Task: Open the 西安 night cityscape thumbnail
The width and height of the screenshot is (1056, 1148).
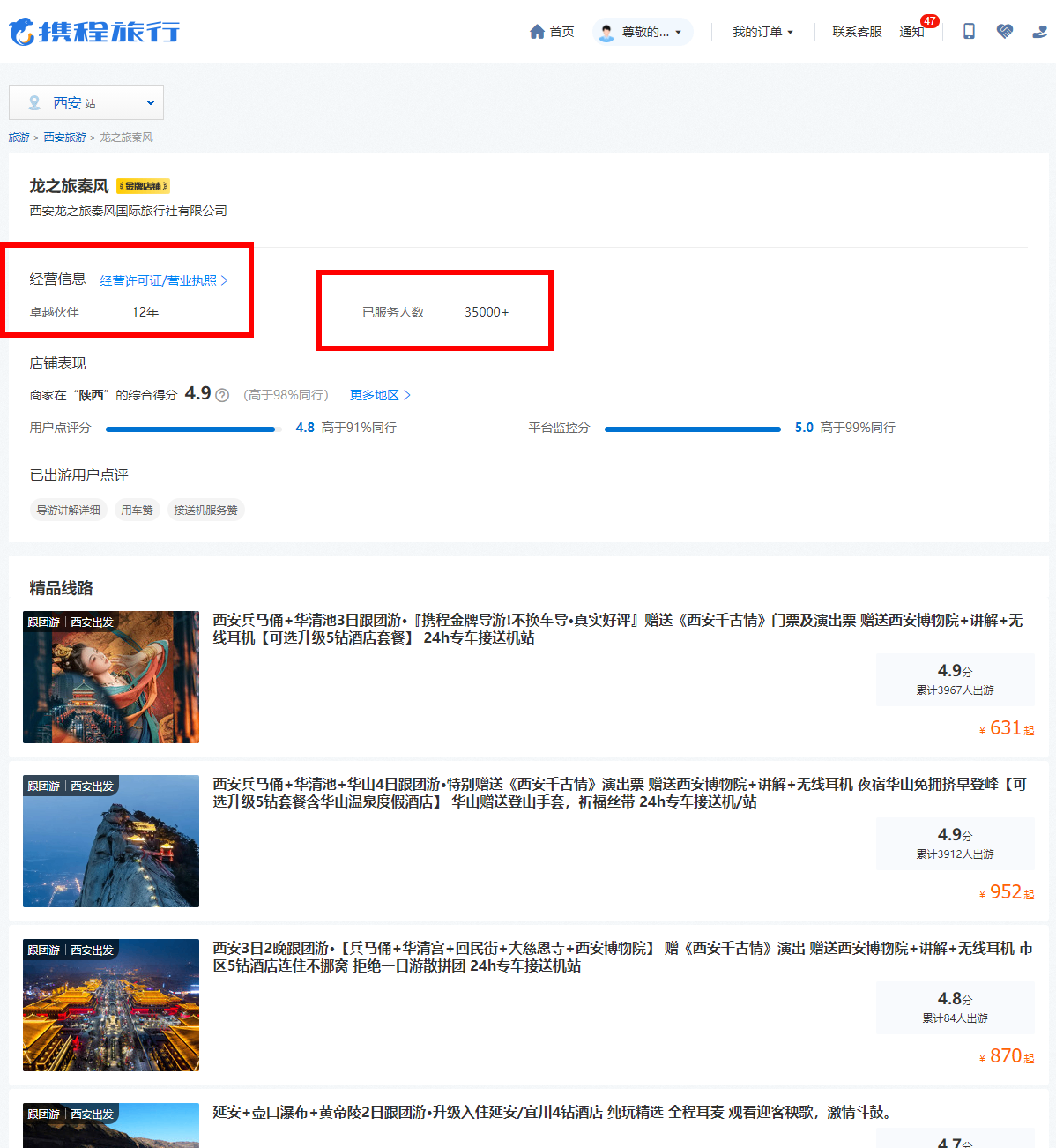Action: (x=111, y=1005)
